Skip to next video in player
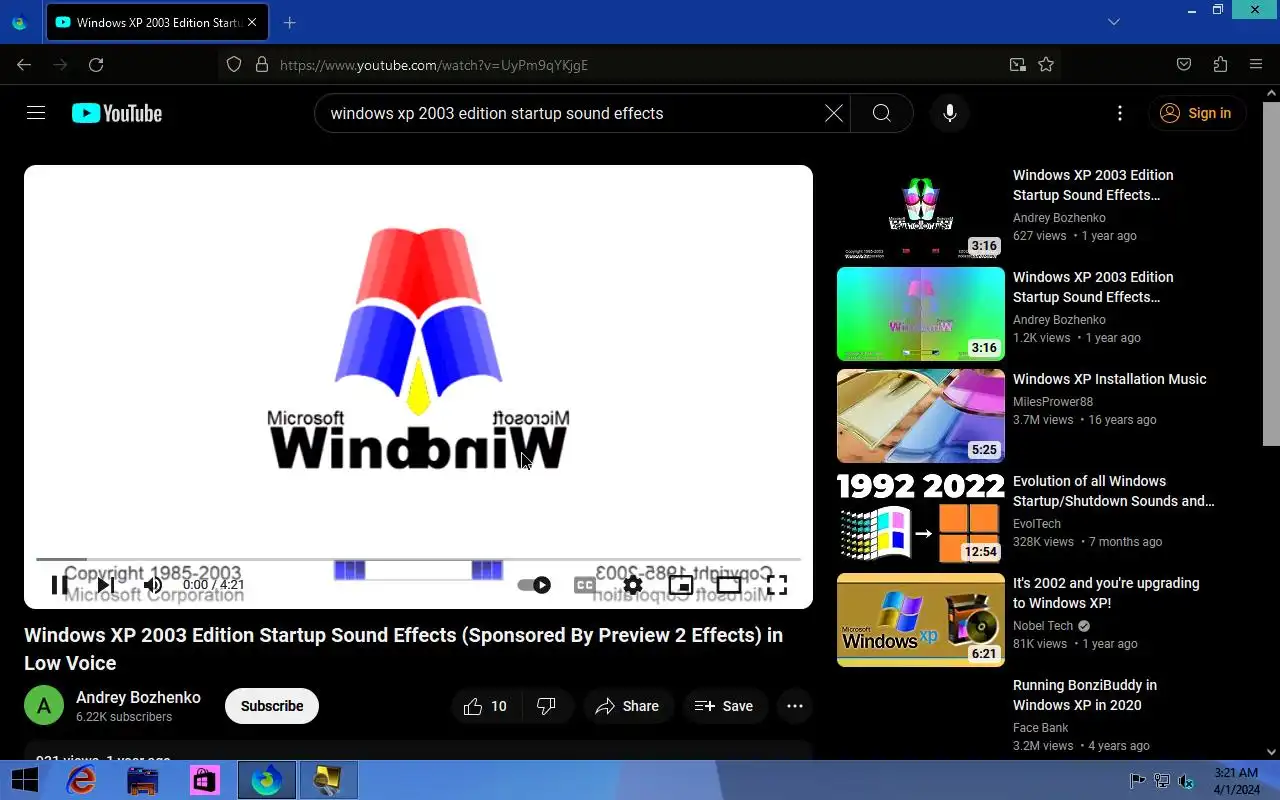The width and height of the screenshot is (1280, 800). point(106,585)
